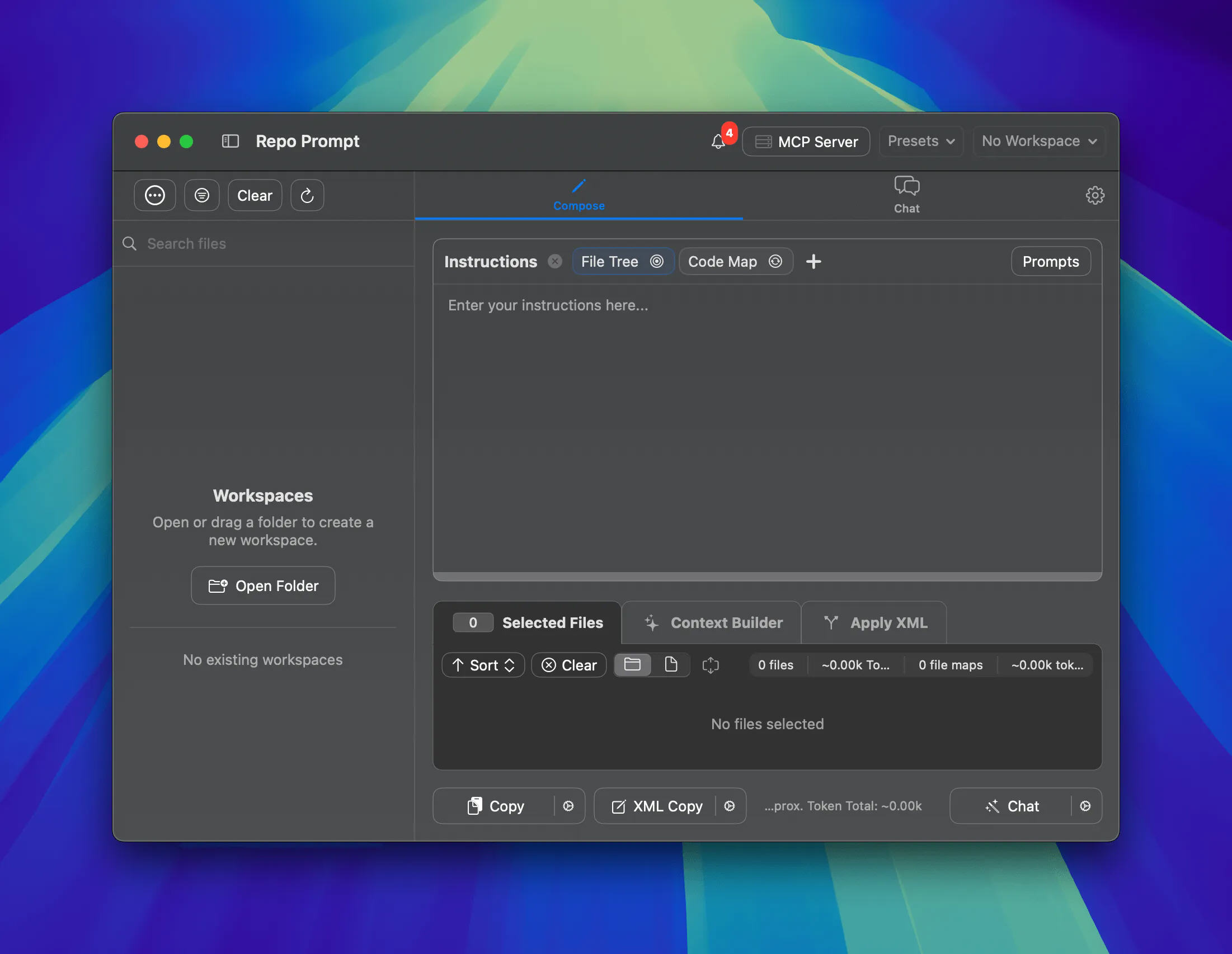
Task: Switch to file view mode
Action: (x=671, y=665)
